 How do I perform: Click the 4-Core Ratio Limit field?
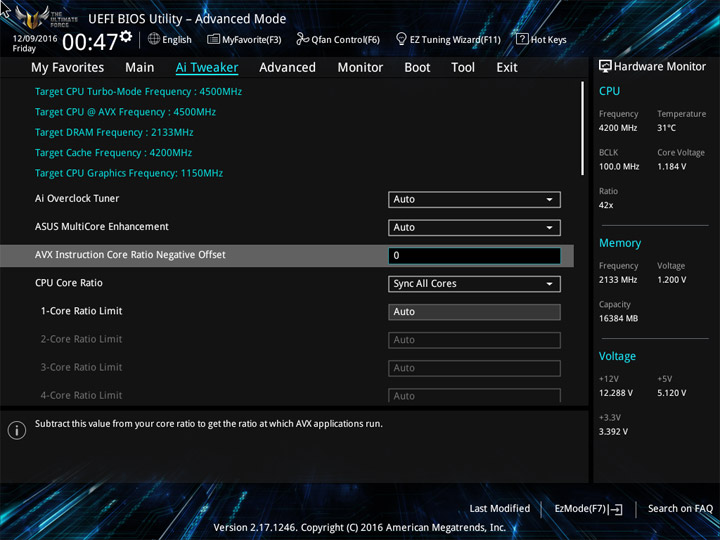click(474, 396)
